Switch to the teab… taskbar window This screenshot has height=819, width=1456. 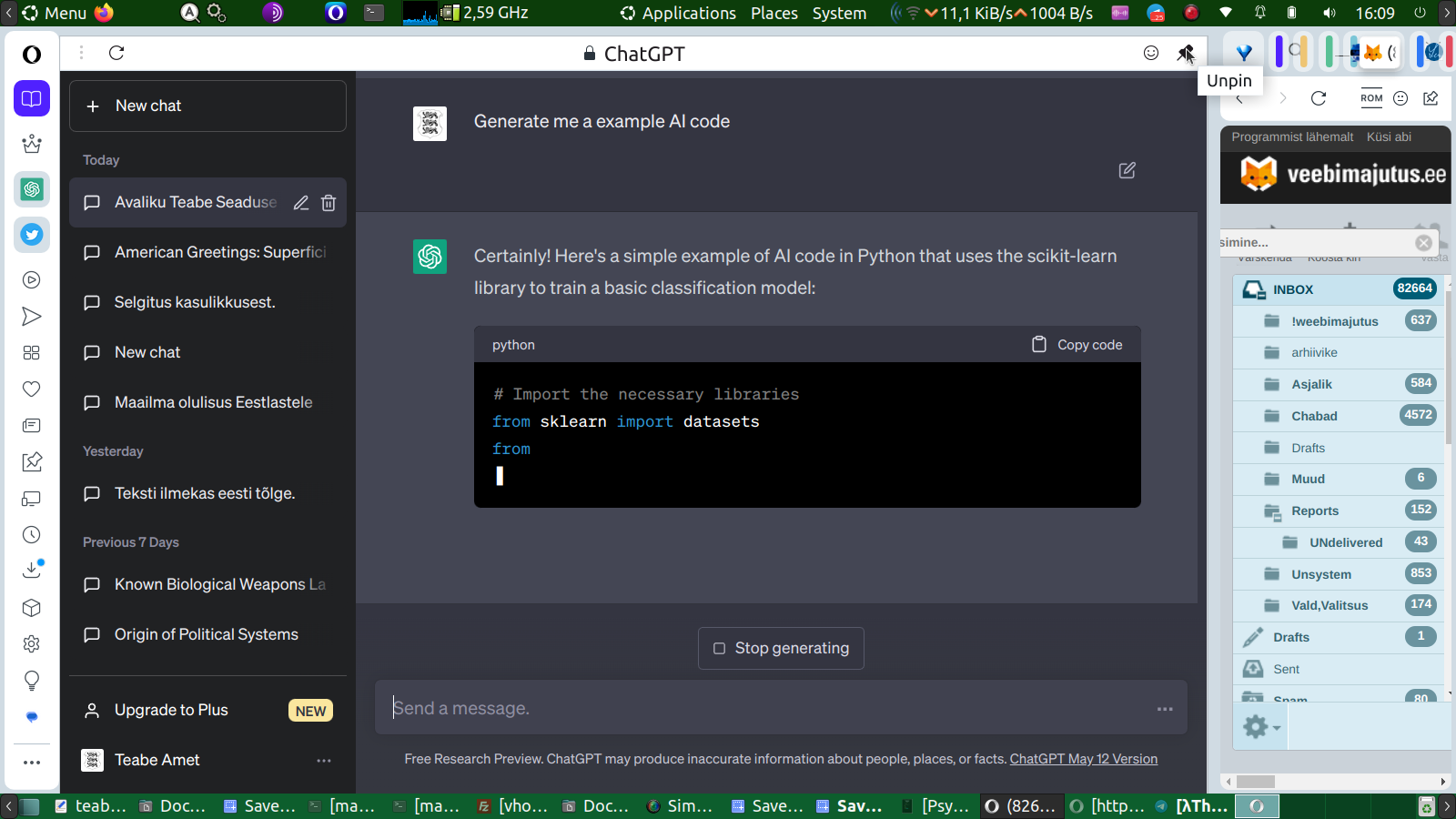pos(91,806)
